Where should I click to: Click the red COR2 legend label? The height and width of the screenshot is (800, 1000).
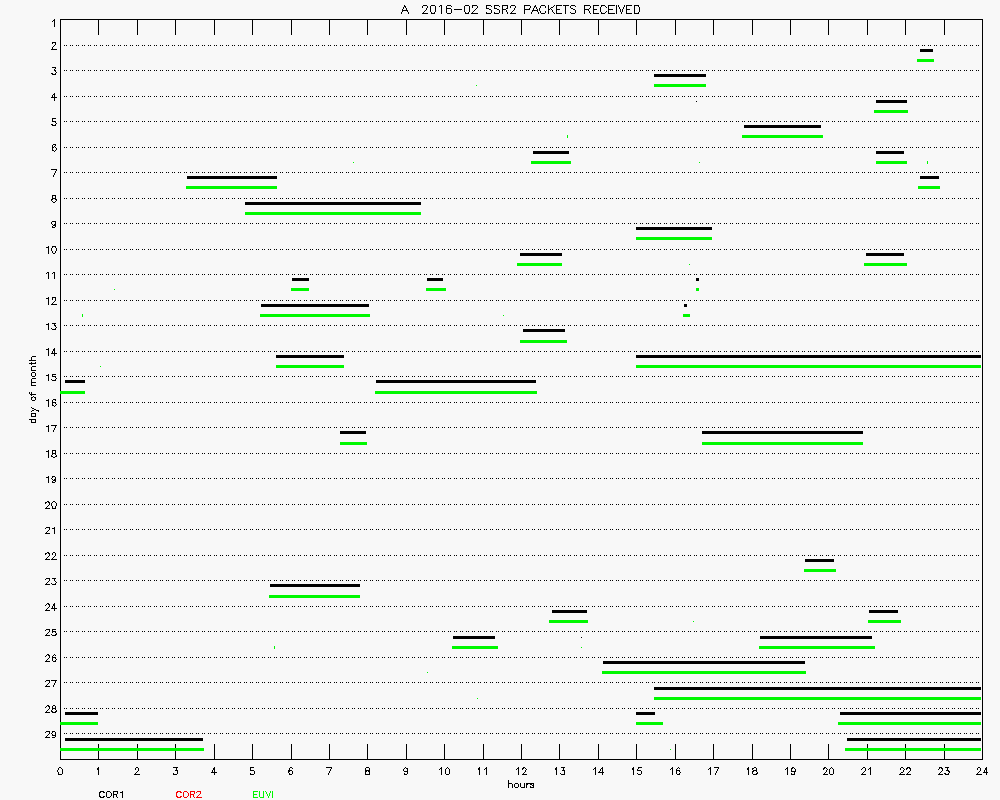pyautogui.click(x=188, y=795)
